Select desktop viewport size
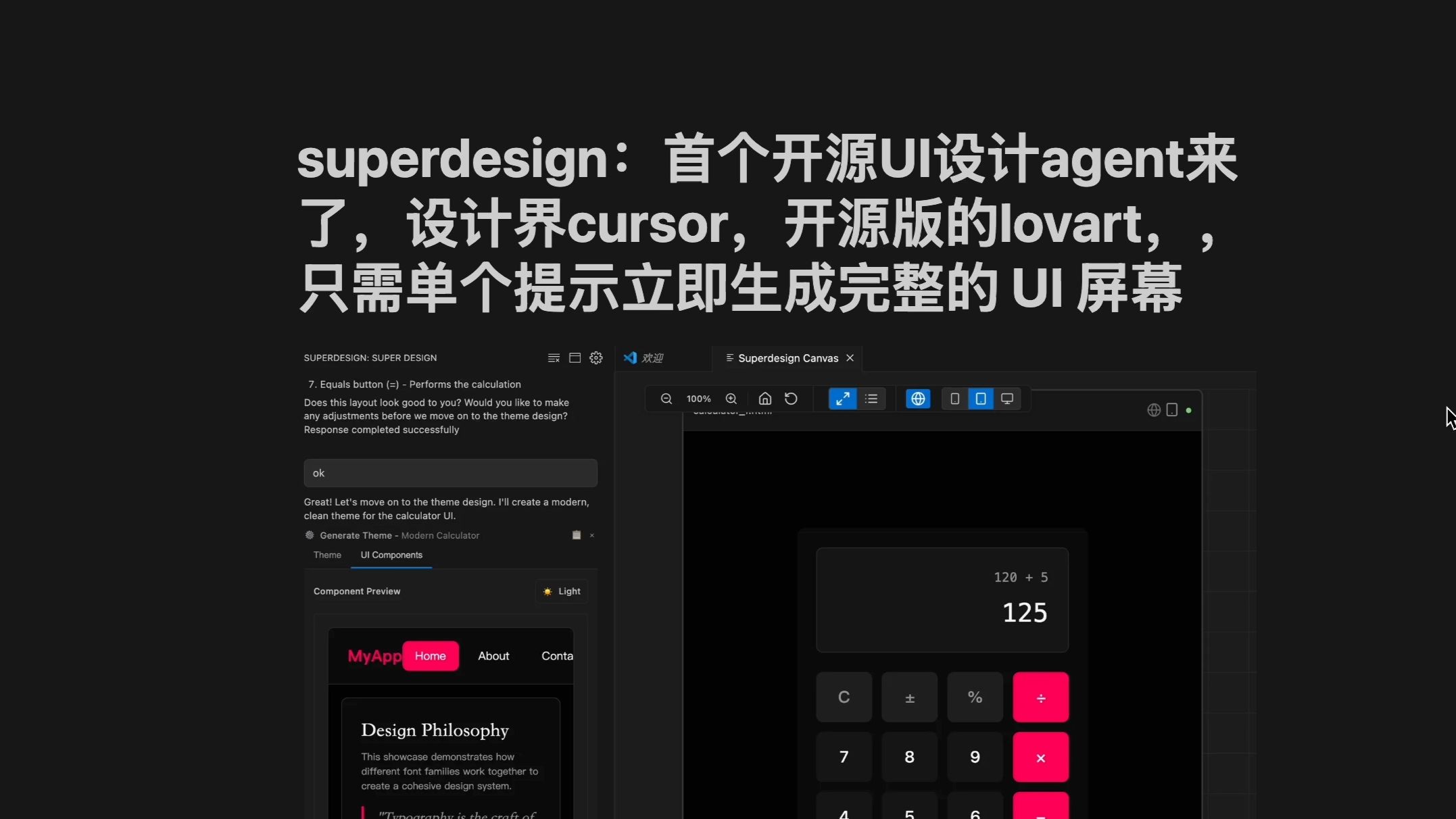Screen dimensions: 1456x819 pos(1007,399)
